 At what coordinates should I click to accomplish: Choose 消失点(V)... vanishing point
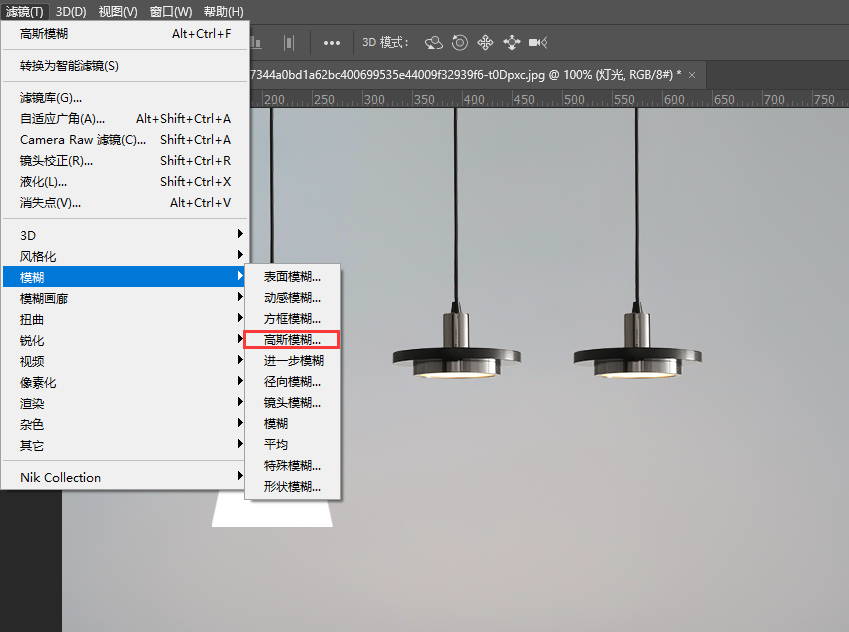[125, 203]
